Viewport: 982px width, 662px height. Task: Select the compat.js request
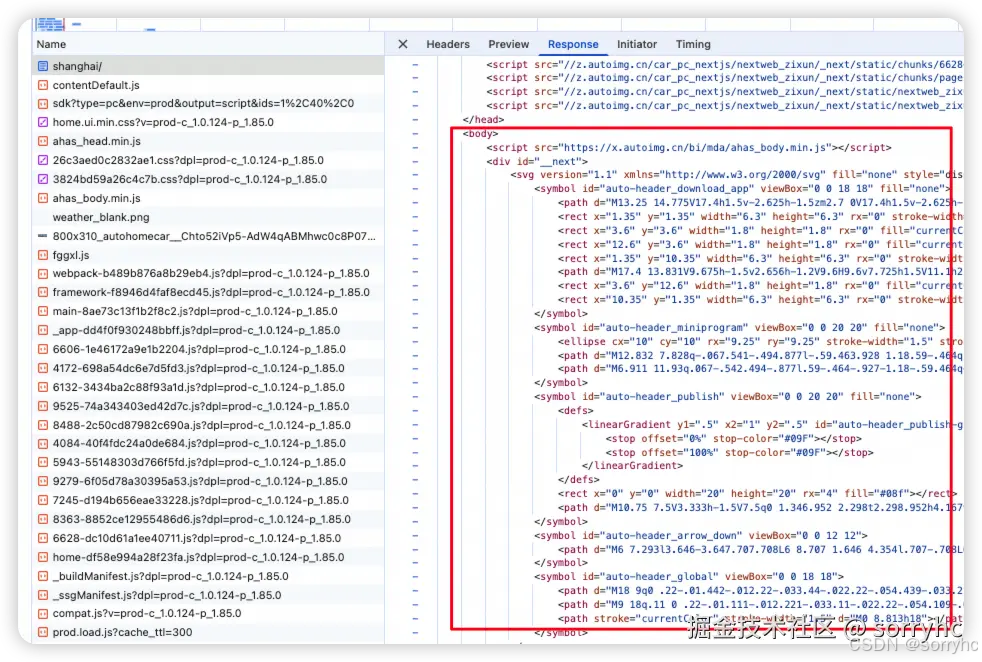click(x=209, y=613)
